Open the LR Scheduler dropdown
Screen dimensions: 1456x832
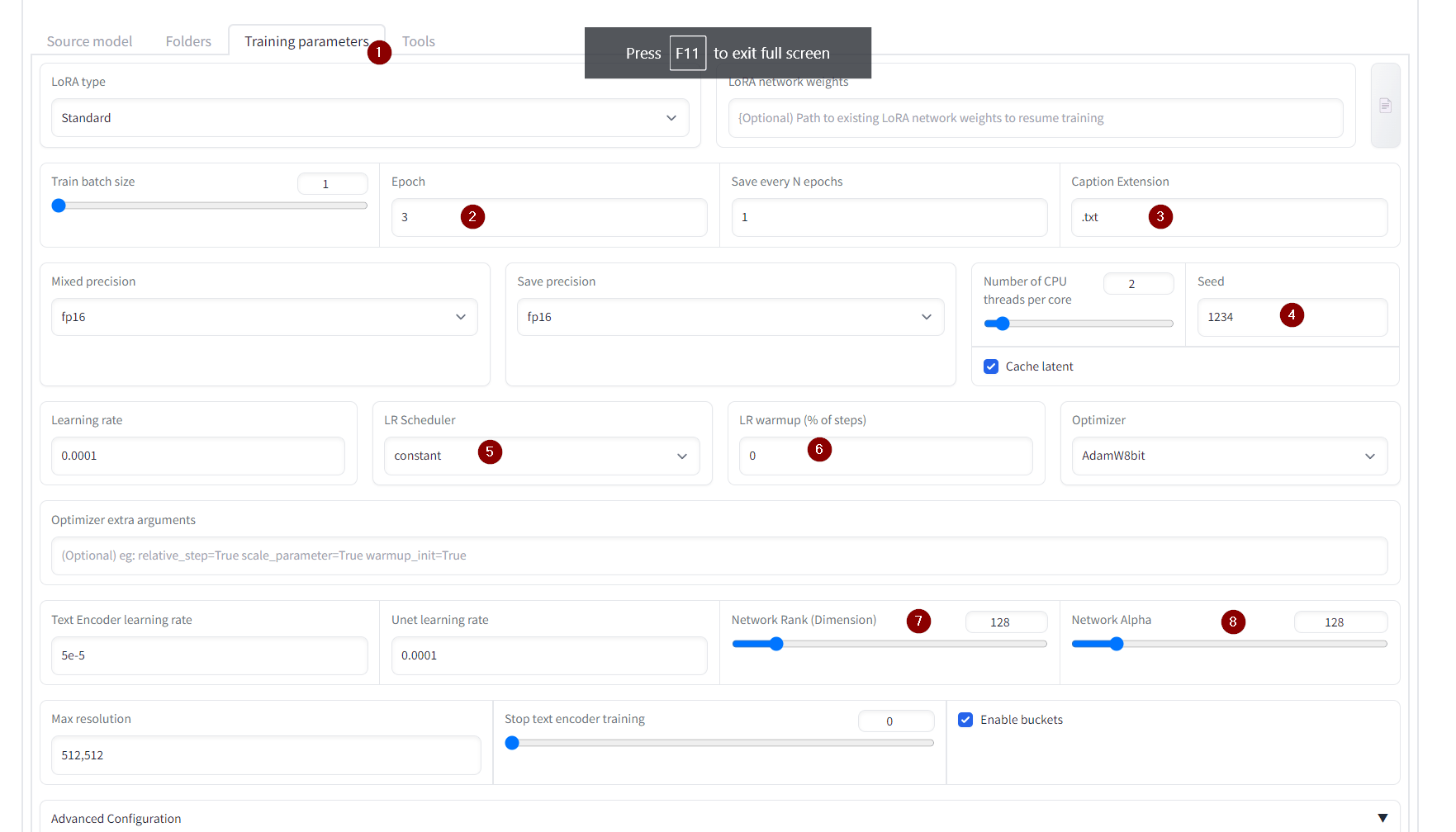coord(542,456)
